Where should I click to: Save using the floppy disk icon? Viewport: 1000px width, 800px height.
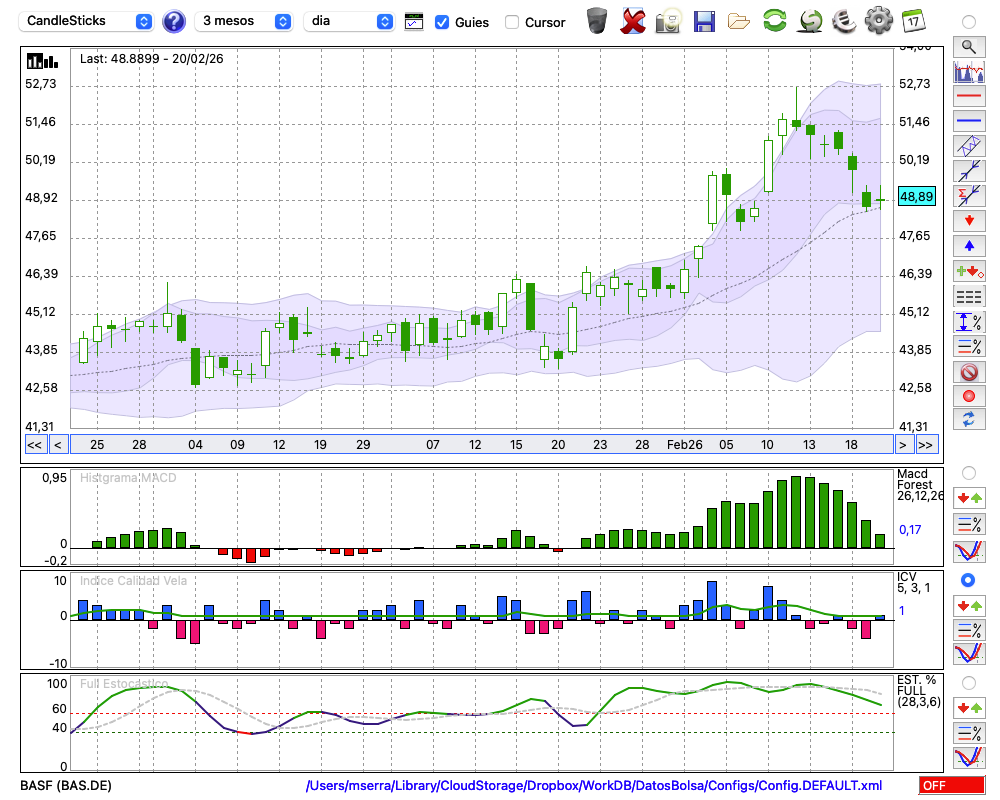coord(704,21)
